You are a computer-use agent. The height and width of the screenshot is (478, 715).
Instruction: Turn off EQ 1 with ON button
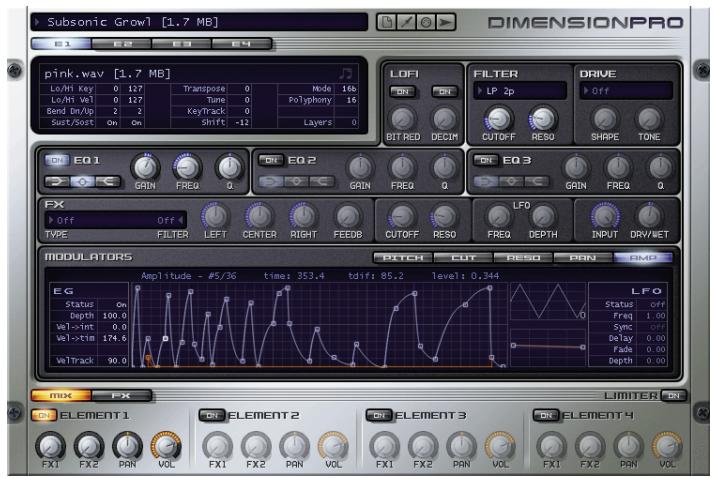[57, 160]
